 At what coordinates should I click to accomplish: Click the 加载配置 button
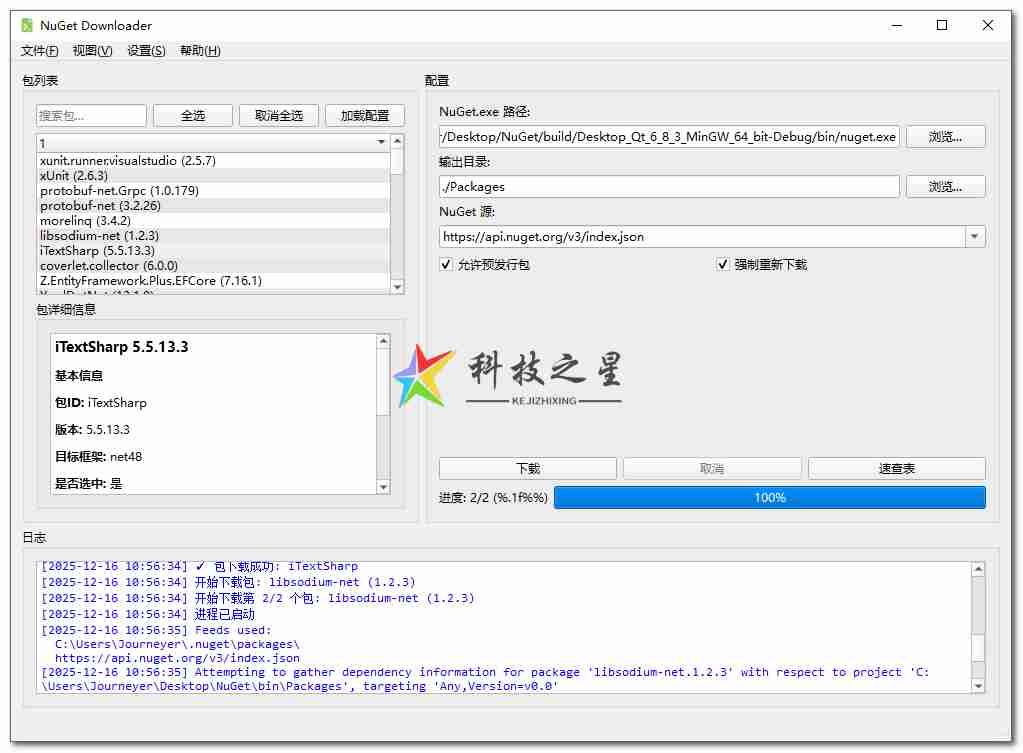pos(364,116)
